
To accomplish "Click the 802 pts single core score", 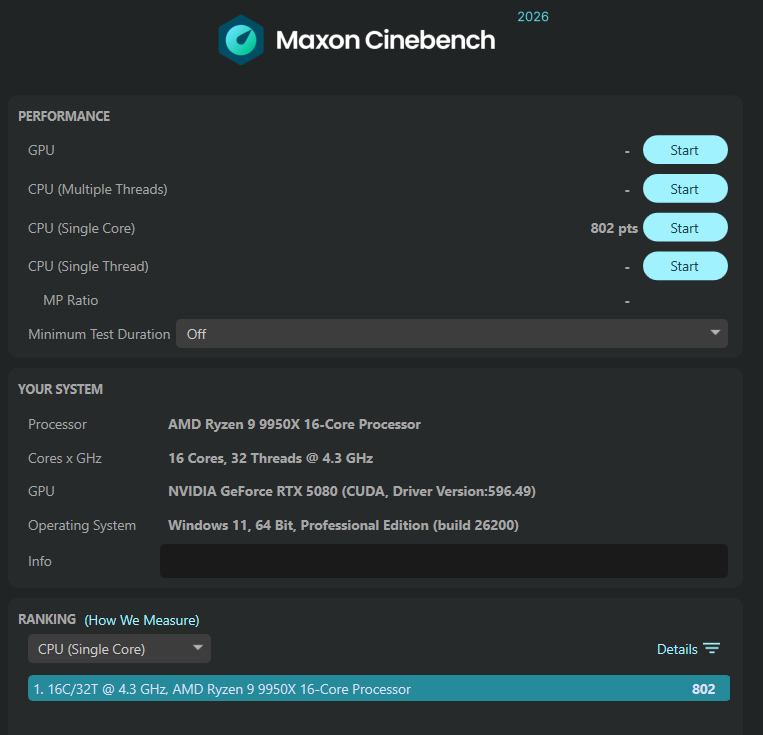I will tap(614, 228).
